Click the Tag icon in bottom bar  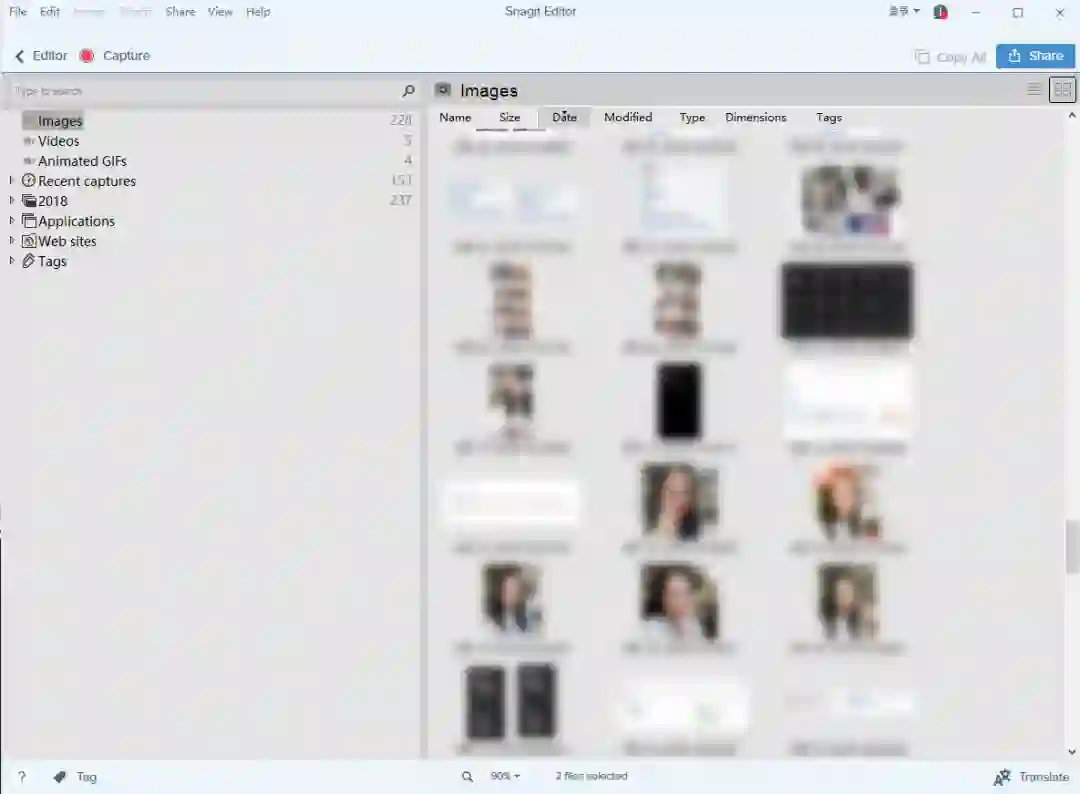[x=60, y=777]
